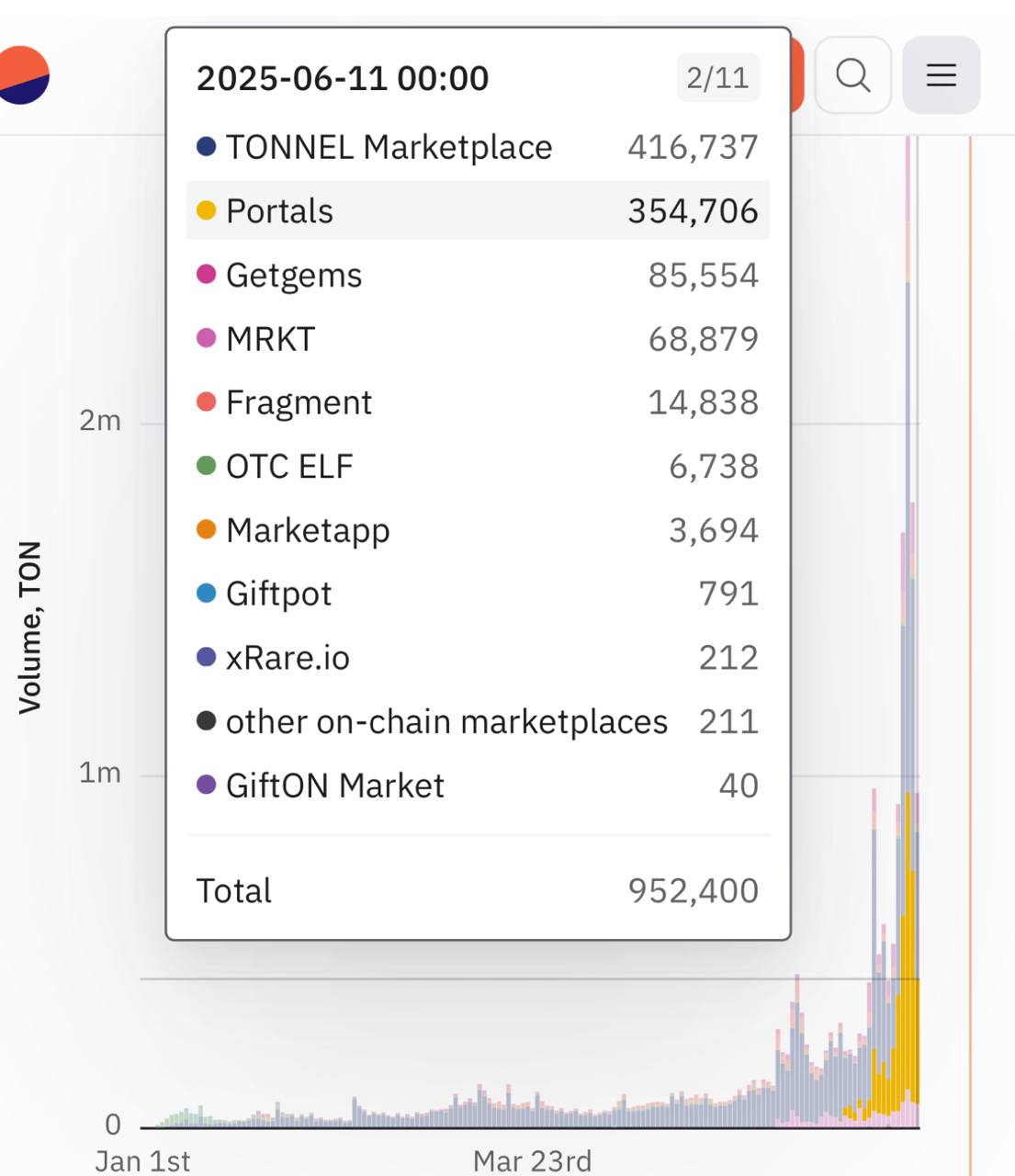Click the Portals value 354,706
Viewport: 1015px width, 1176px height.
[694, 211]
